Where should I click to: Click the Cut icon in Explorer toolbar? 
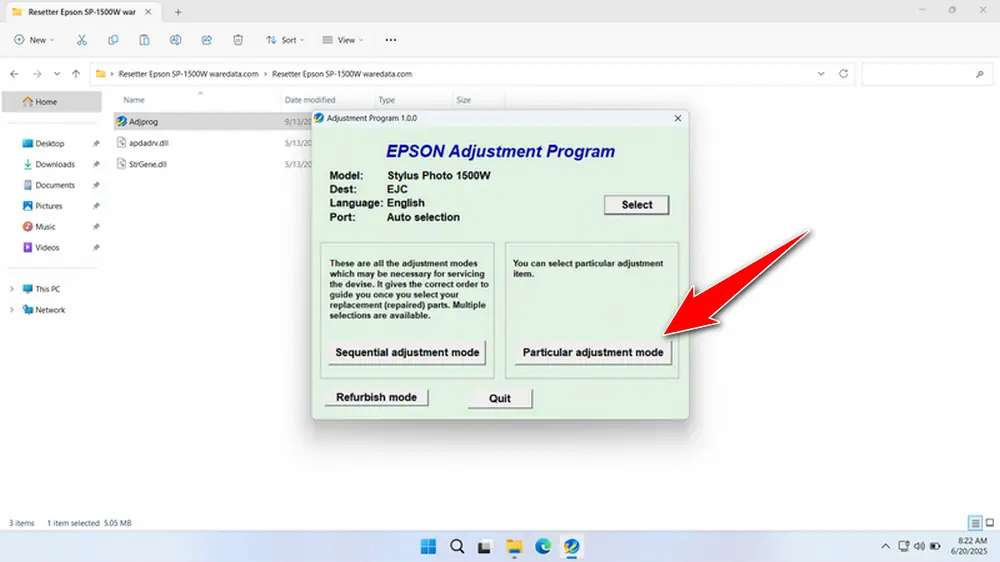tap(82, 40)
